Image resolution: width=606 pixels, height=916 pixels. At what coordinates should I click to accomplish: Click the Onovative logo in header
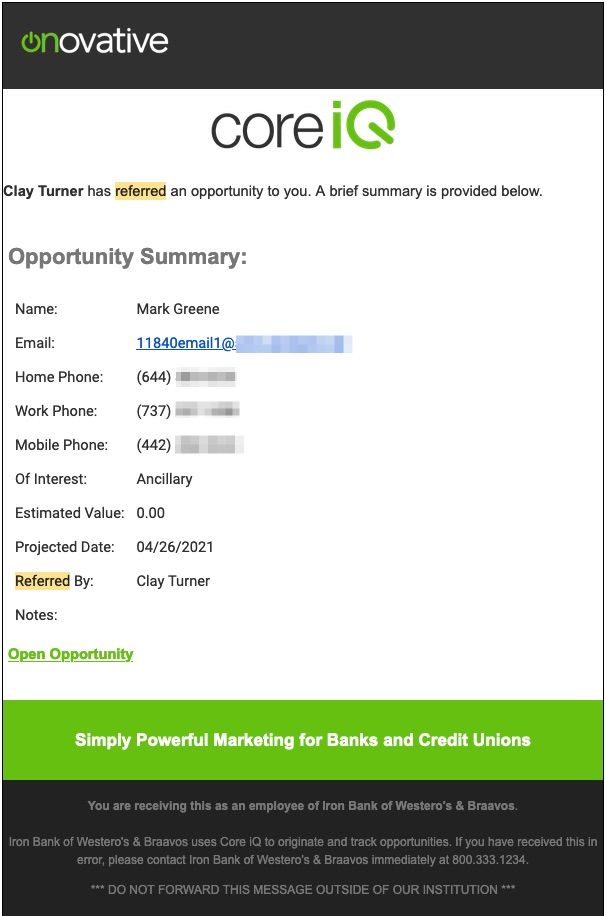(95, 42)
